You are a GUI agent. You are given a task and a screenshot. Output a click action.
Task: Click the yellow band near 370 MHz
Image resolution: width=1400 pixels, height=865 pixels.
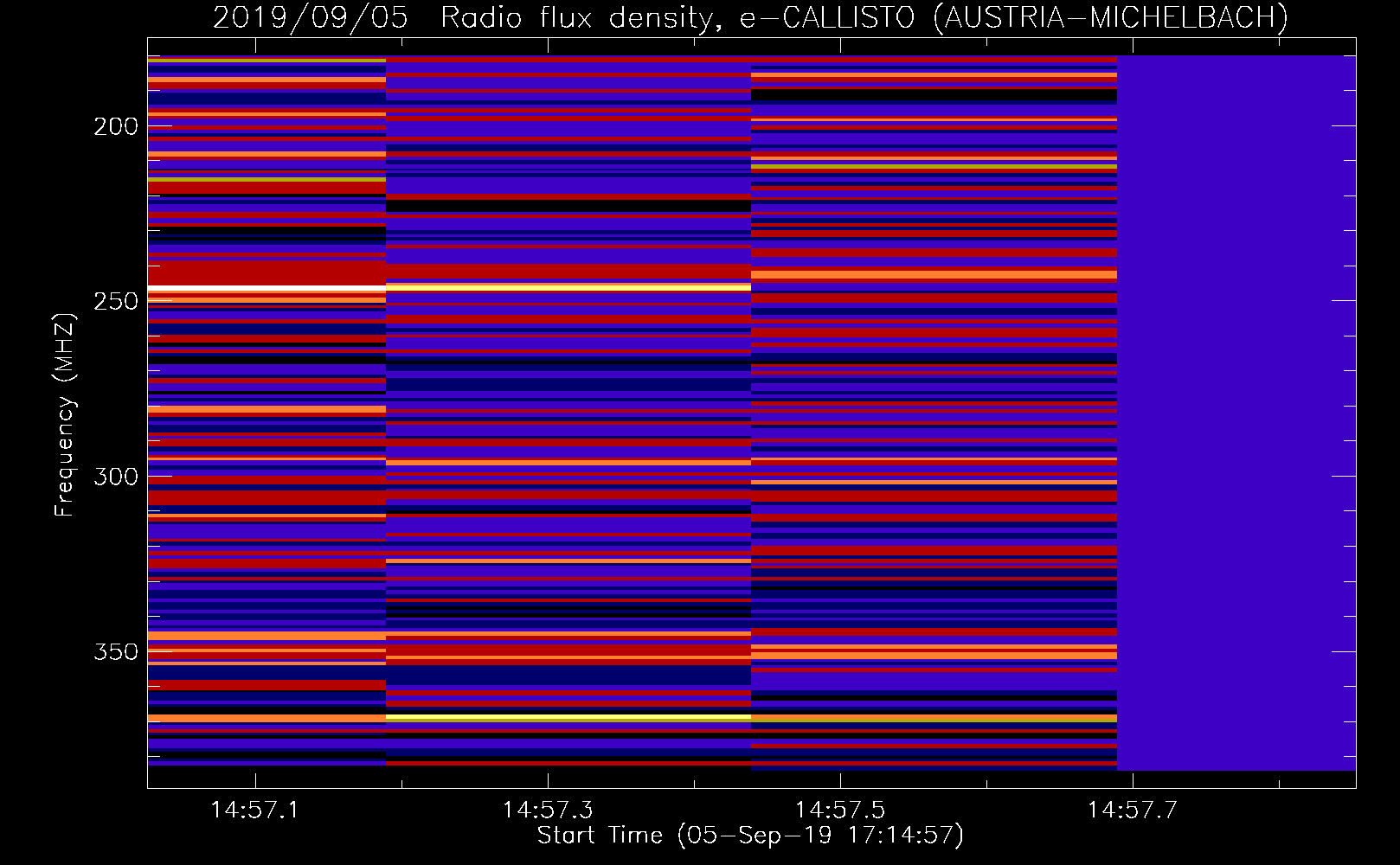pos(568,718)
